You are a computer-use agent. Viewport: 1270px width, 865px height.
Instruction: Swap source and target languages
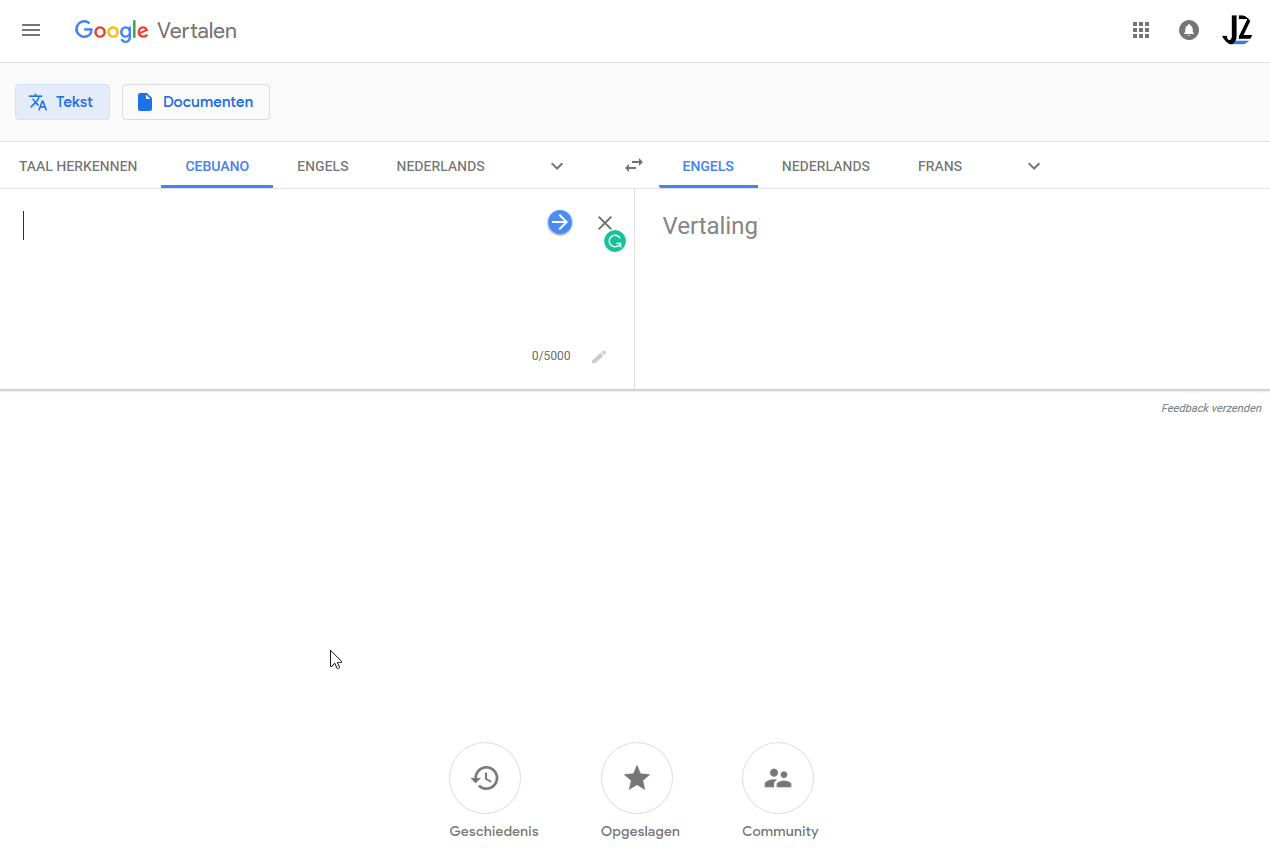coord(634,166)
